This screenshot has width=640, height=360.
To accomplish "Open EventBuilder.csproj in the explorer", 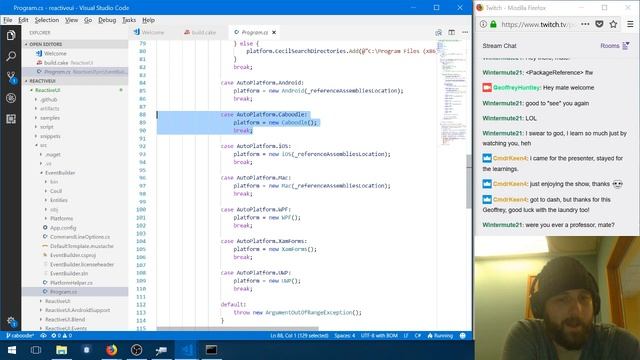I will [73, 255].
